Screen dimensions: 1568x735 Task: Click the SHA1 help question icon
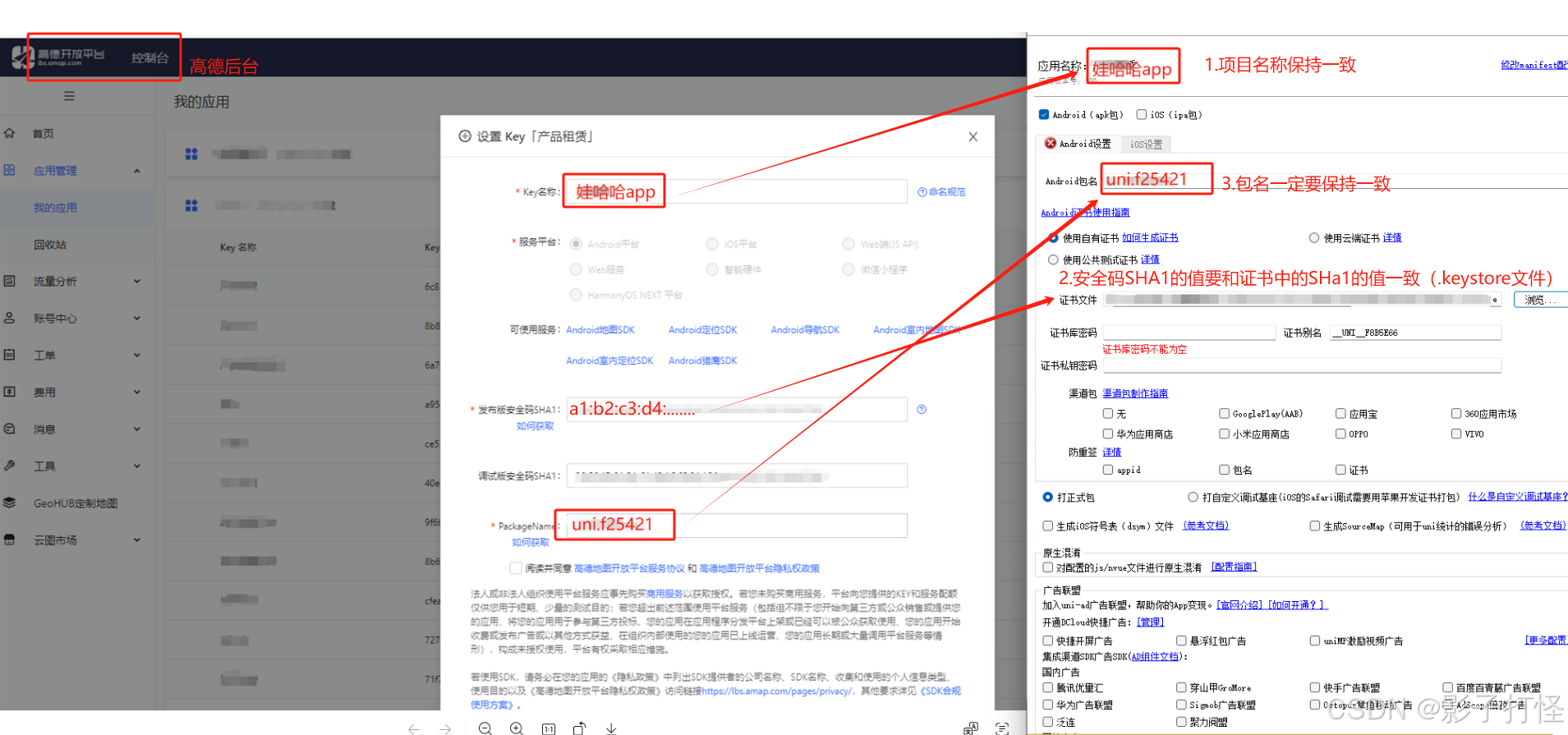922,409
